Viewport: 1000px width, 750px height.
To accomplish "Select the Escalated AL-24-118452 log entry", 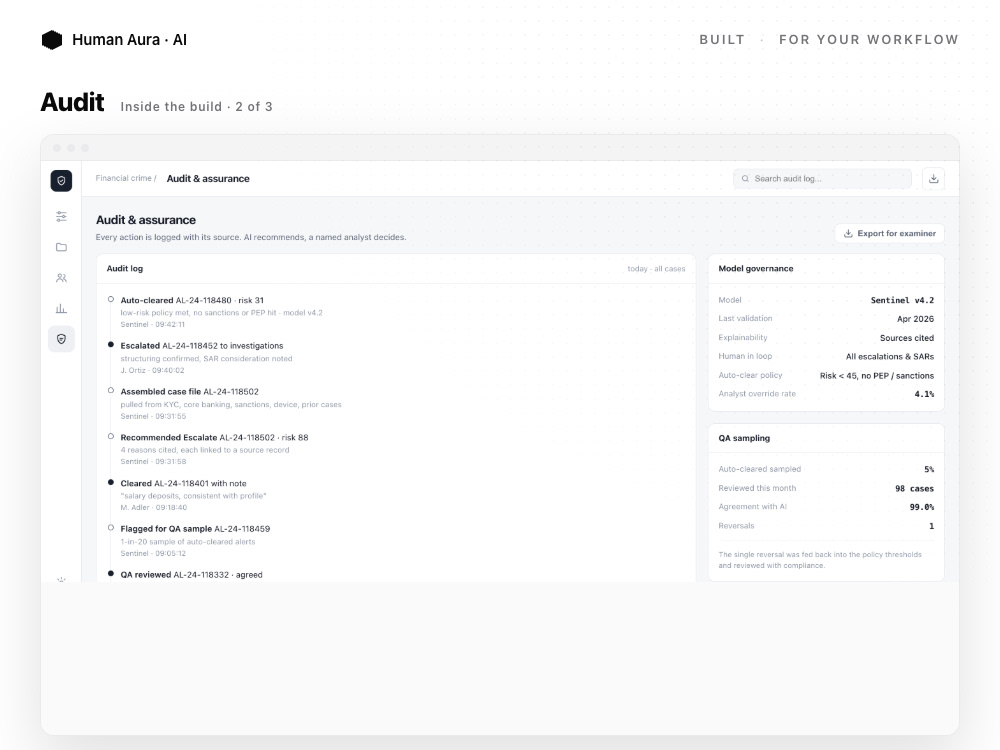I will click(206, 358).
